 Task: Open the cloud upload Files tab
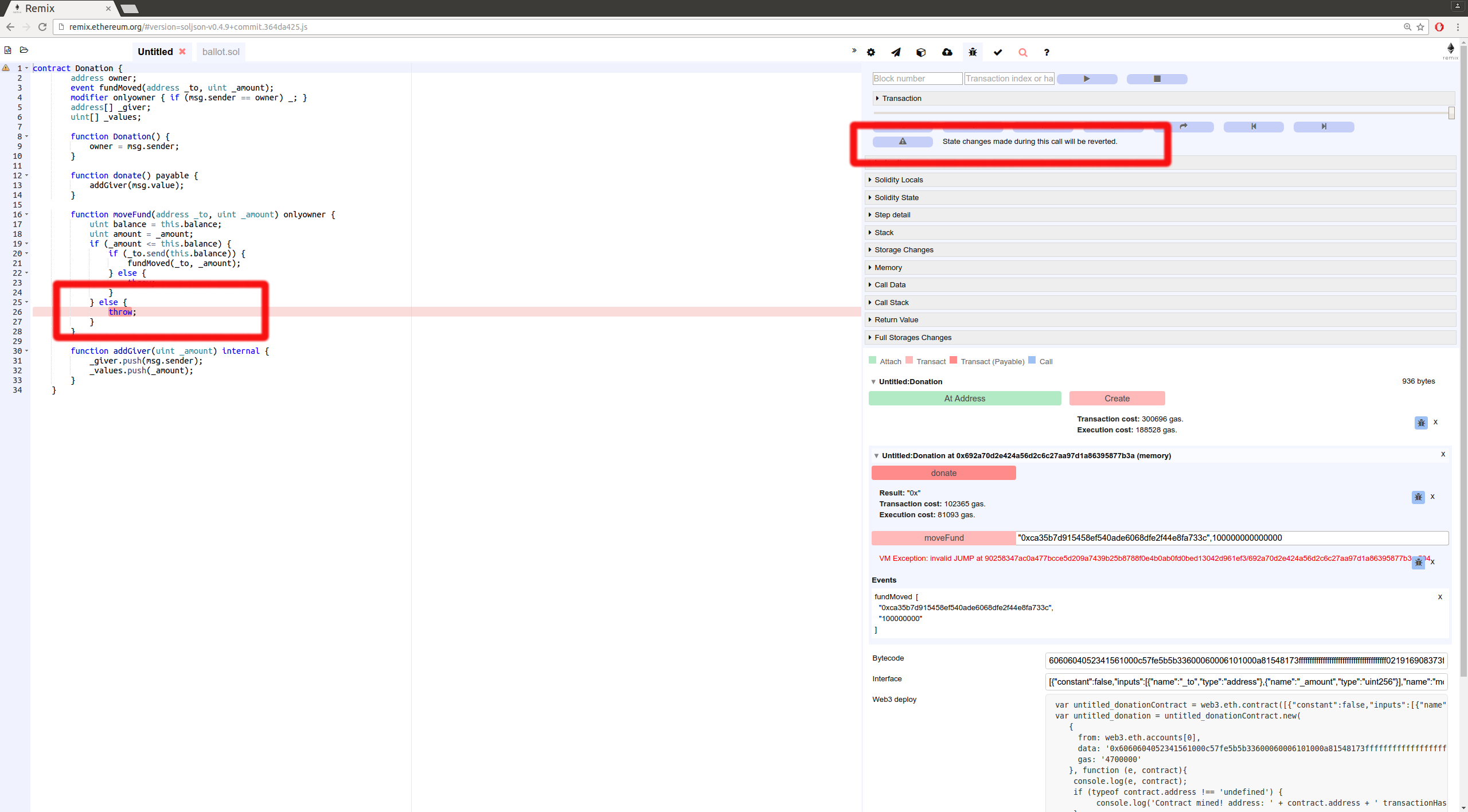(947, 52)
